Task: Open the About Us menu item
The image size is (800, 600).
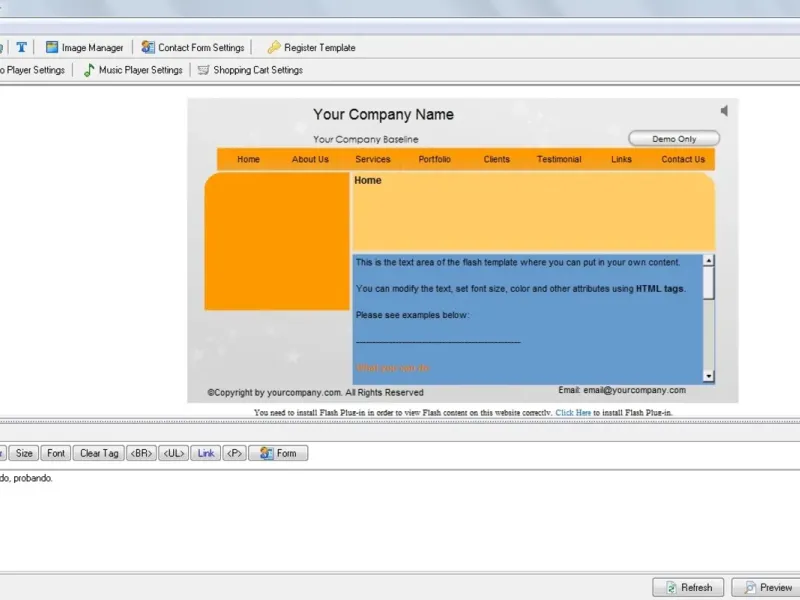Action: 310,159
